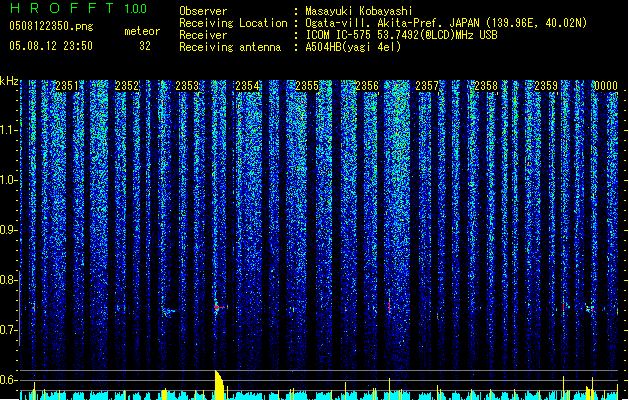Click the 2351 time marker

pos(67,86)
